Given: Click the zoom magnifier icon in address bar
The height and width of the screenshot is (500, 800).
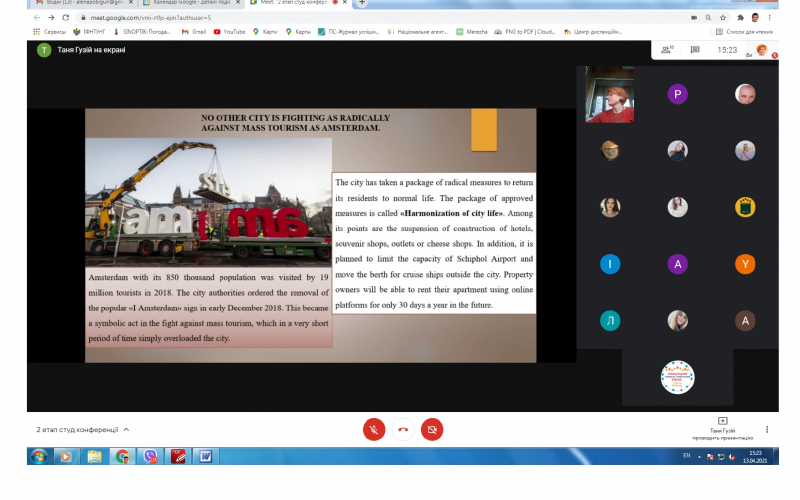Looking at the screenshot, I should pos(708,17).
